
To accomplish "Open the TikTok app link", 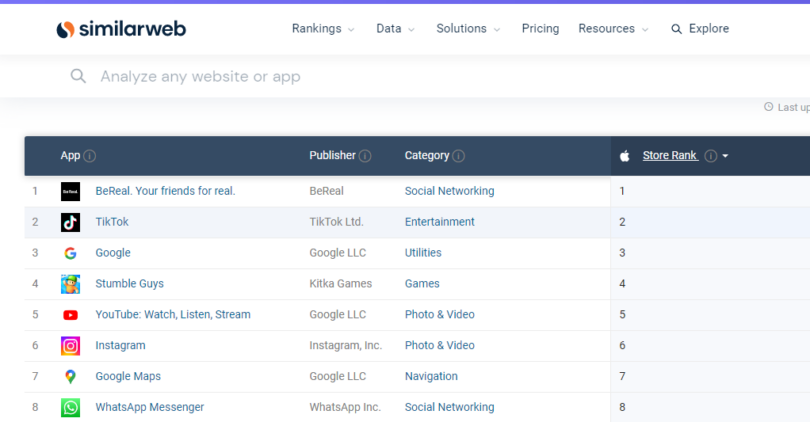I will click(x=112, y=222).
